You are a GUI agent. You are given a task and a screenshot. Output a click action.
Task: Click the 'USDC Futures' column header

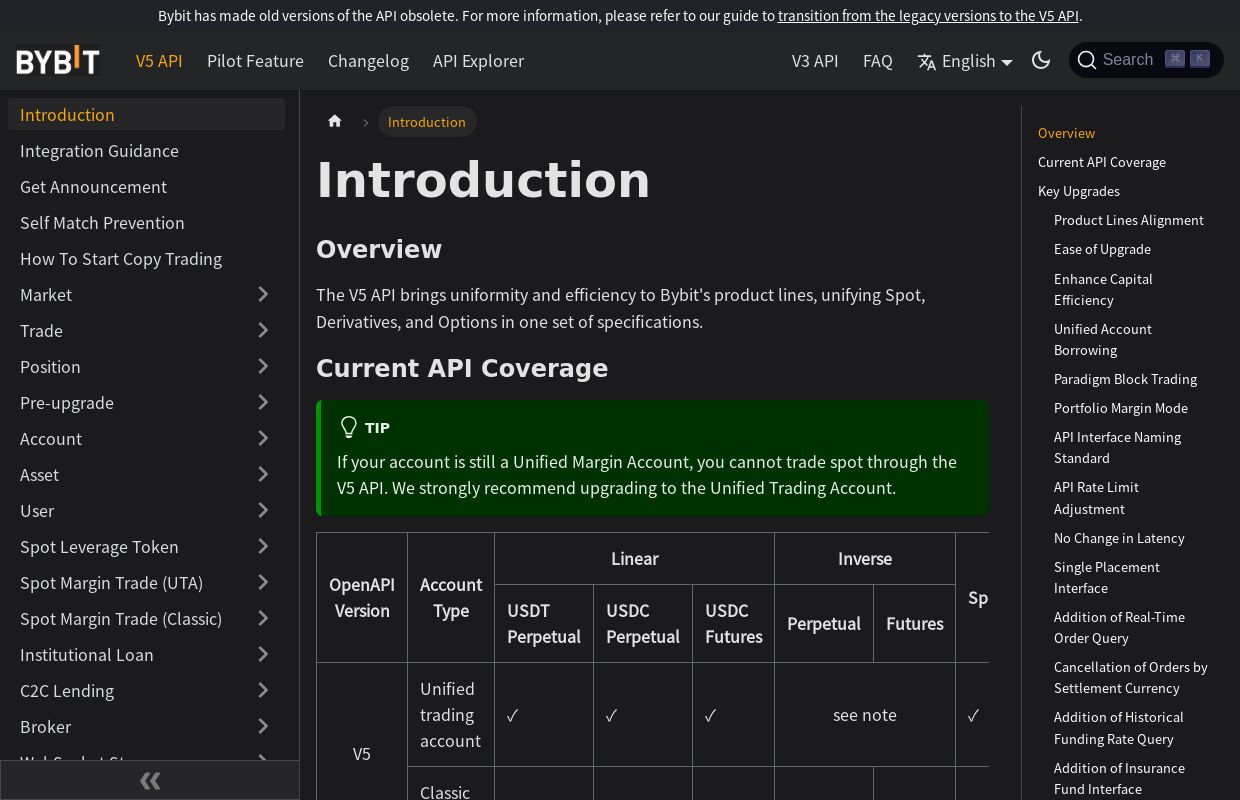[734, 623]
